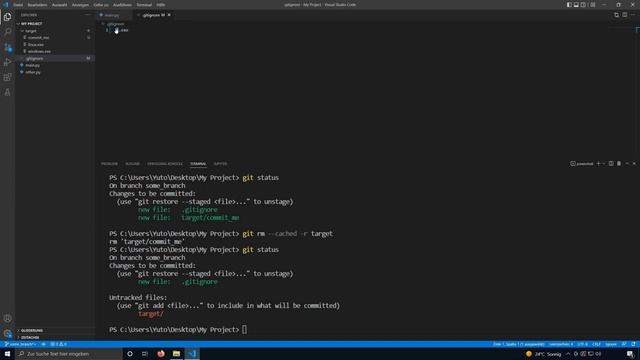Screen dimensions: 640x360
Task: Open the Anzeigen menu
Action: [80, 5]
